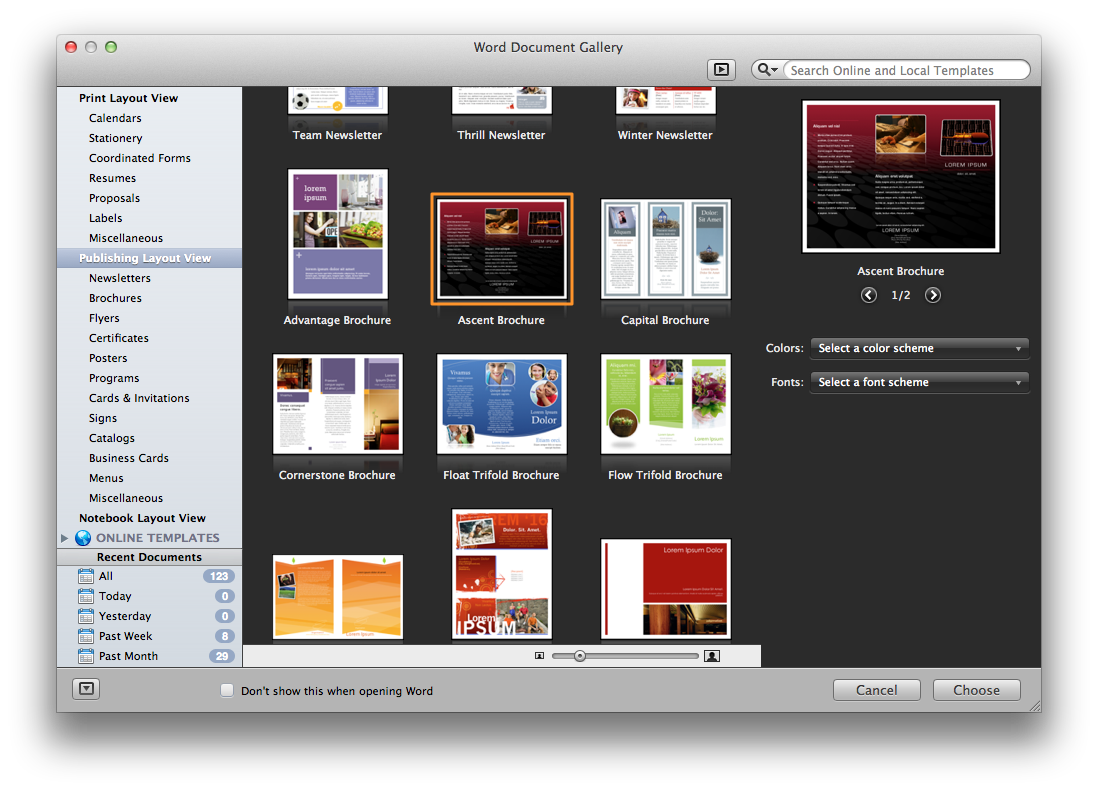Select the Flow Trifold Brochure template
Viewport: 1098px width, 791px height.
tap(665, 404)
